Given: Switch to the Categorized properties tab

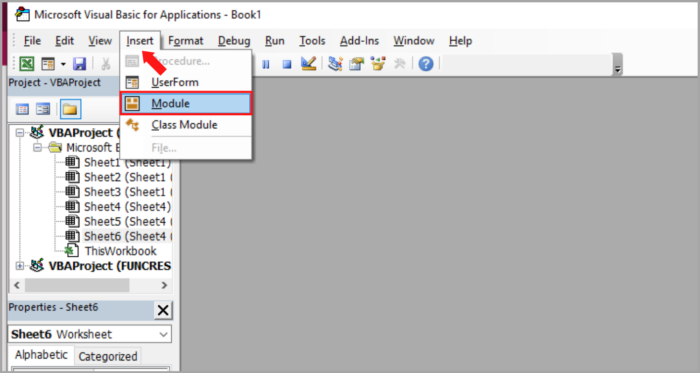Looking at the screenshot, I should coord(108,356).
